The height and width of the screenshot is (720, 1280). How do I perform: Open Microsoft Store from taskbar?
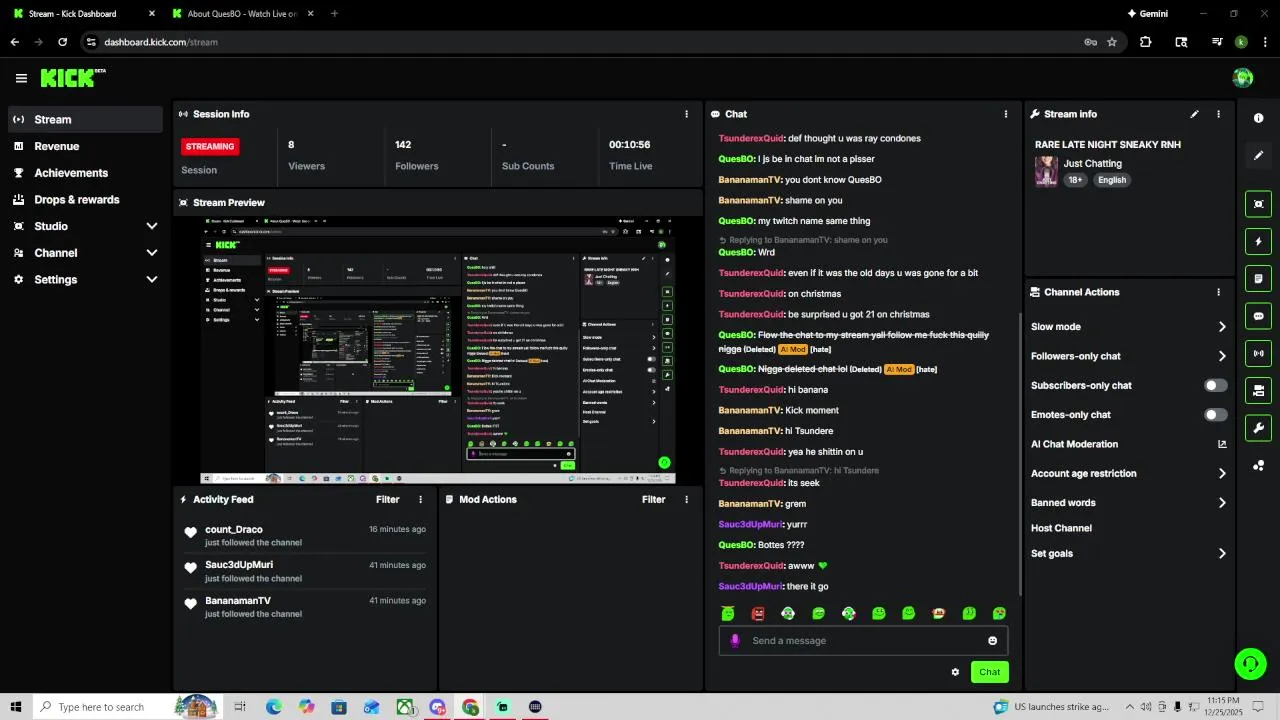point(339,707)
